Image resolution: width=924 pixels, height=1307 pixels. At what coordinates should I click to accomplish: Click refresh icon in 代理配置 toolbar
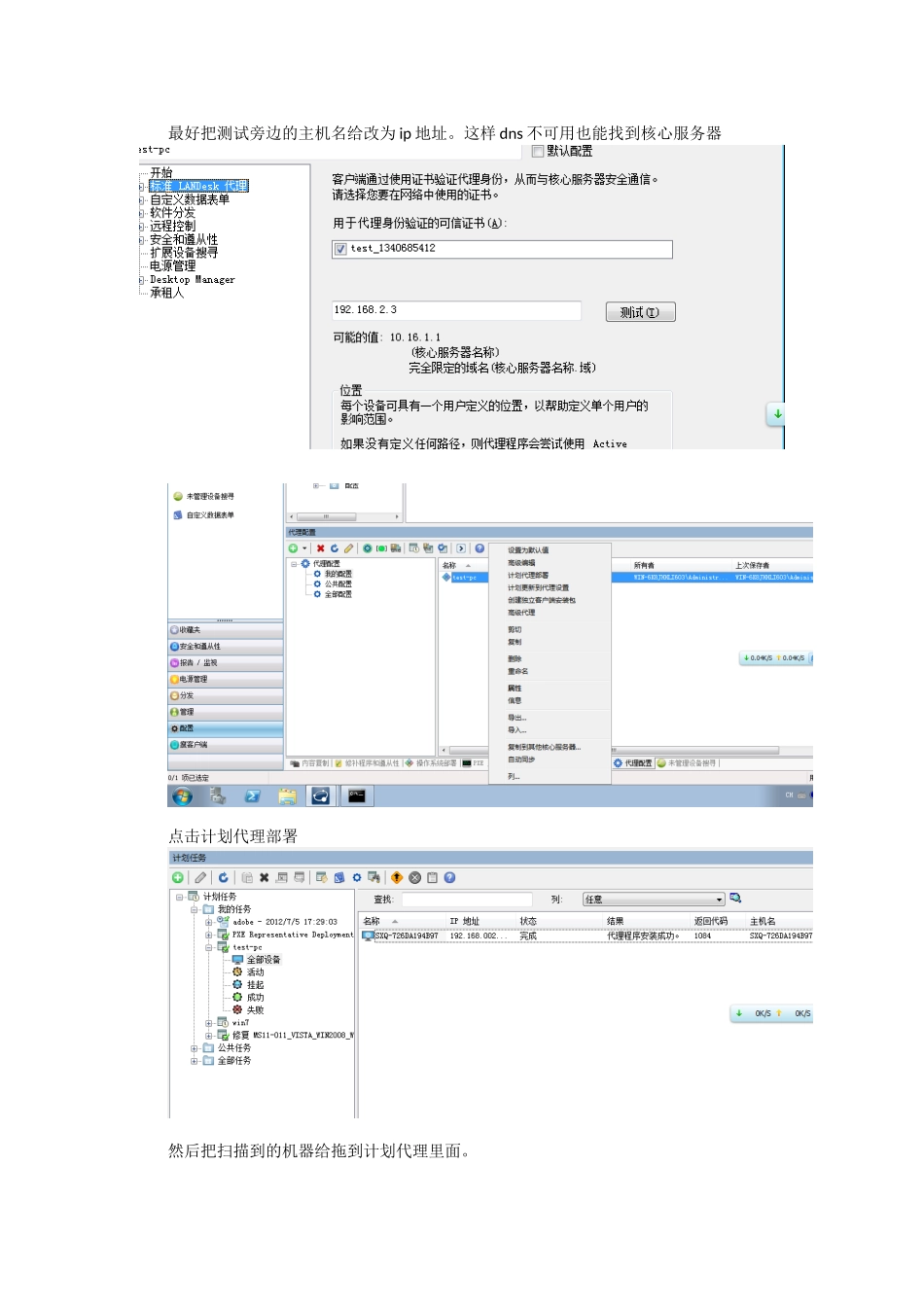[335, 548]
